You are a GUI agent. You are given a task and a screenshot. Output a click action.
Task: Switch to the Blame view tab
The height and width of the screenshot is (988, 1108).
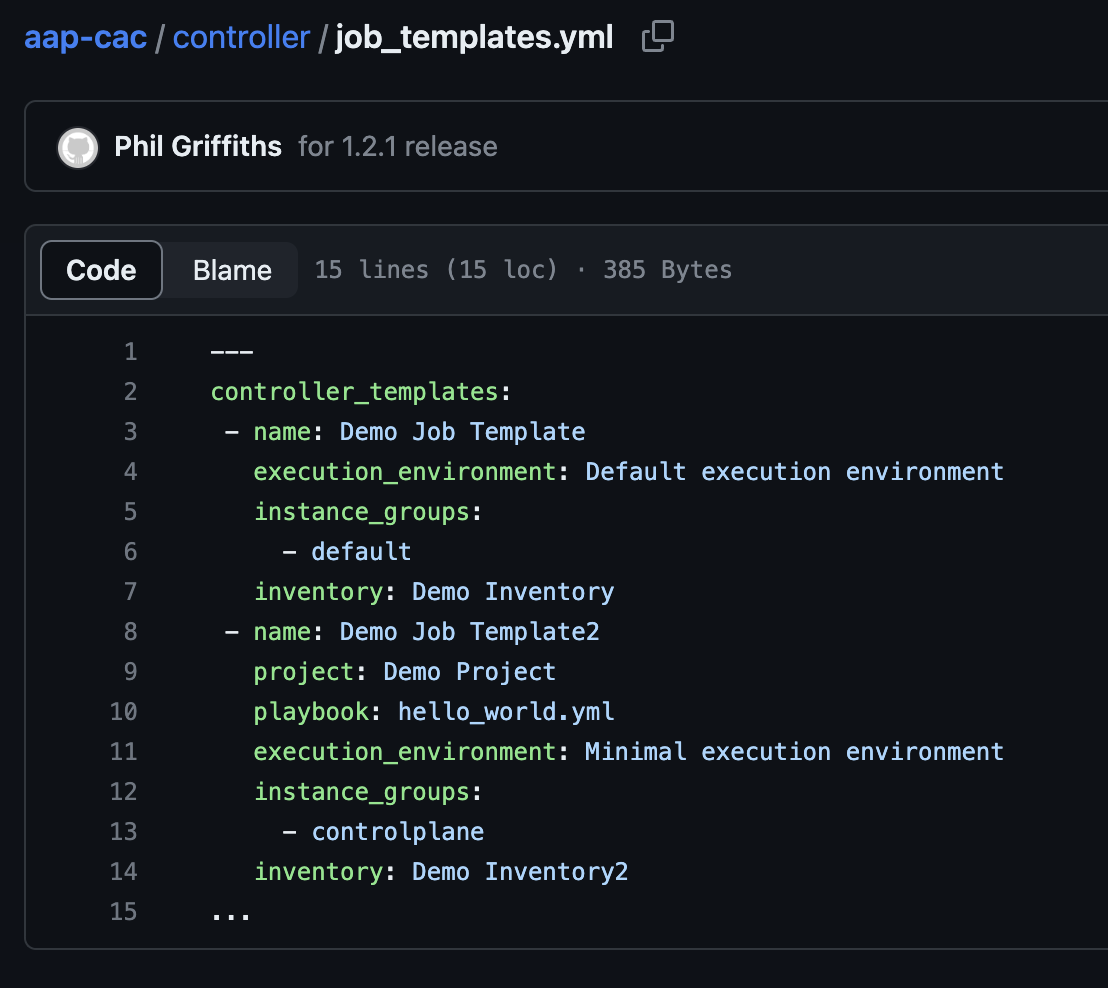pos(232,270)
